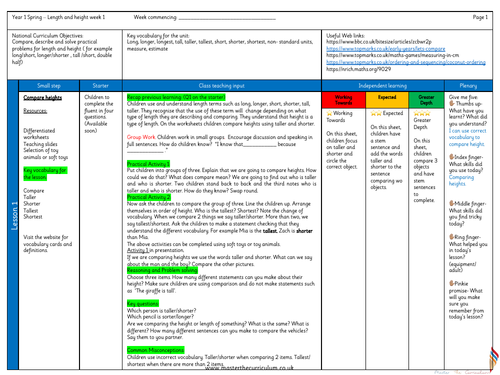The width and height of the screenshot is (500, 375).
Task: Click the Middle finger hand icon
Action: click(x=452, y=203)
